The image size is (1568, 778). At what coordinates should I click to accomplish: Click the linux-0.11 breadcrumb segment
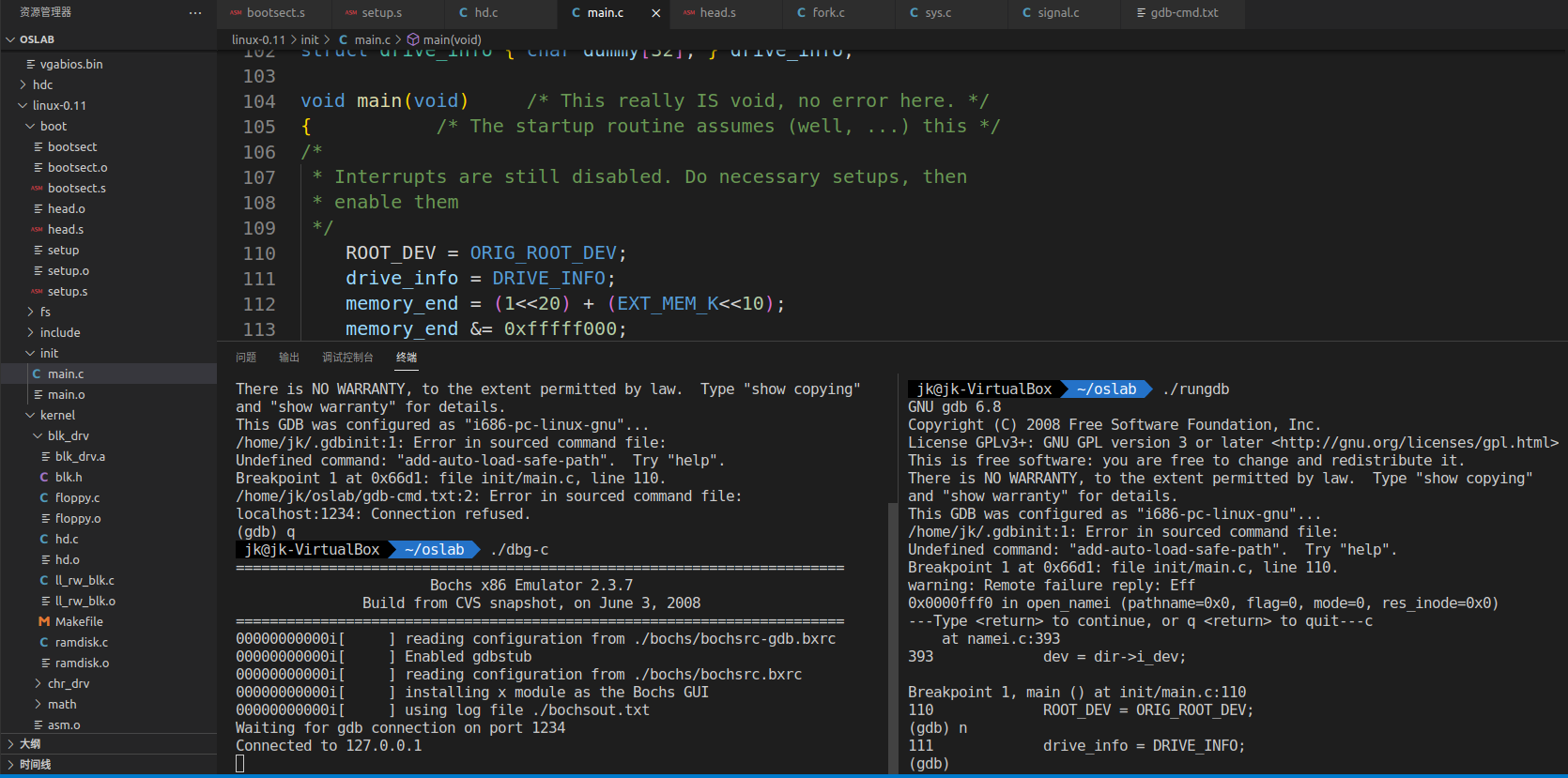(x=258, y=39)
